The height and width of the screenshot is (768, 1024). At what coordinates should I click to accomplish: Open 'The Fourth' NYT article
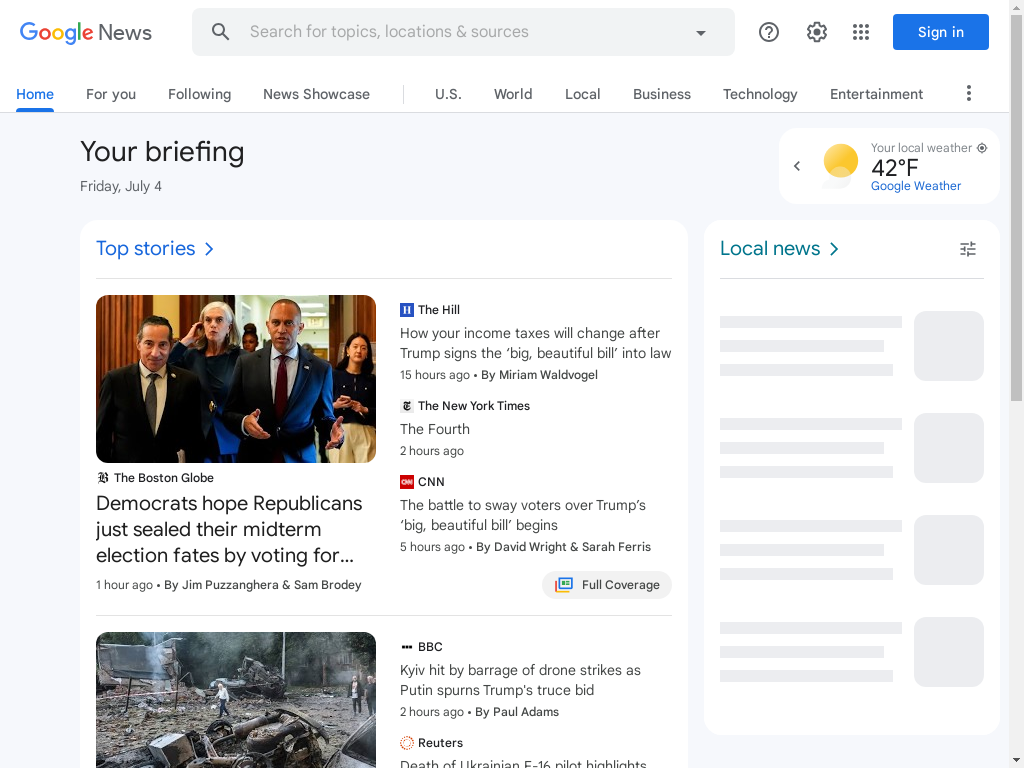pos(435,429)
